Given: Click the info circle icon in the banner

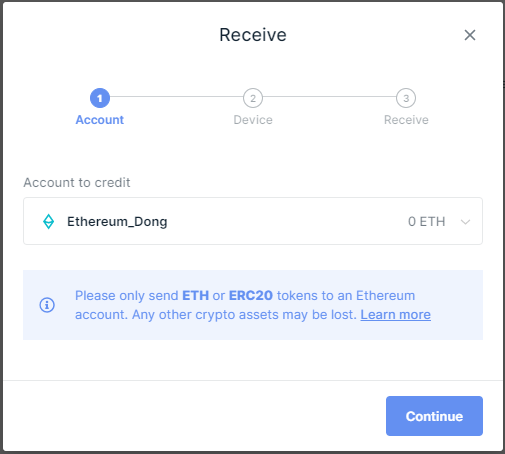Looking at the screenshot, I should (47, 305).
